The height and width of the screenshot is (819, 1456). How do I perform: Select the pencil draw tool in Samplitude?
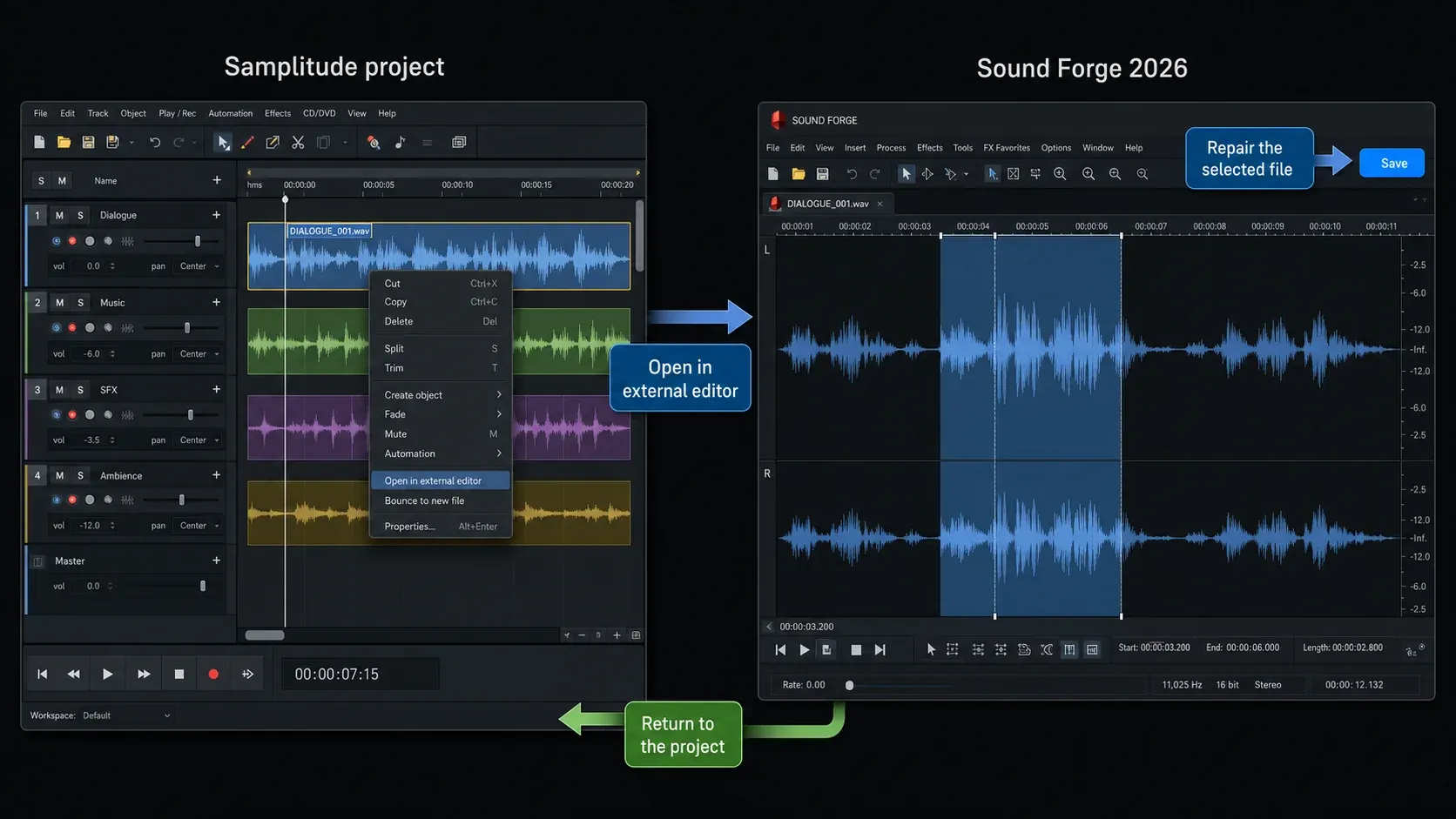(247, 142)
